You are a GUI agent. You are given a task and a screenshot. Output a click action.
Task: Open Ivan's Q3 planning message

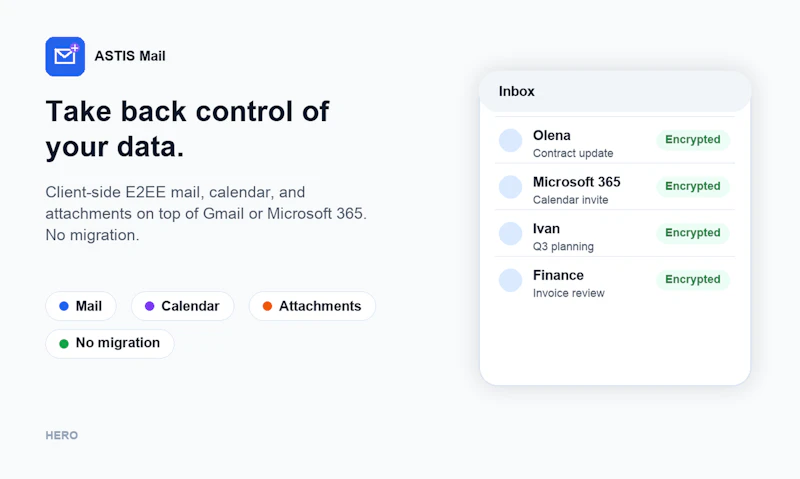click(x=615, y=234)
